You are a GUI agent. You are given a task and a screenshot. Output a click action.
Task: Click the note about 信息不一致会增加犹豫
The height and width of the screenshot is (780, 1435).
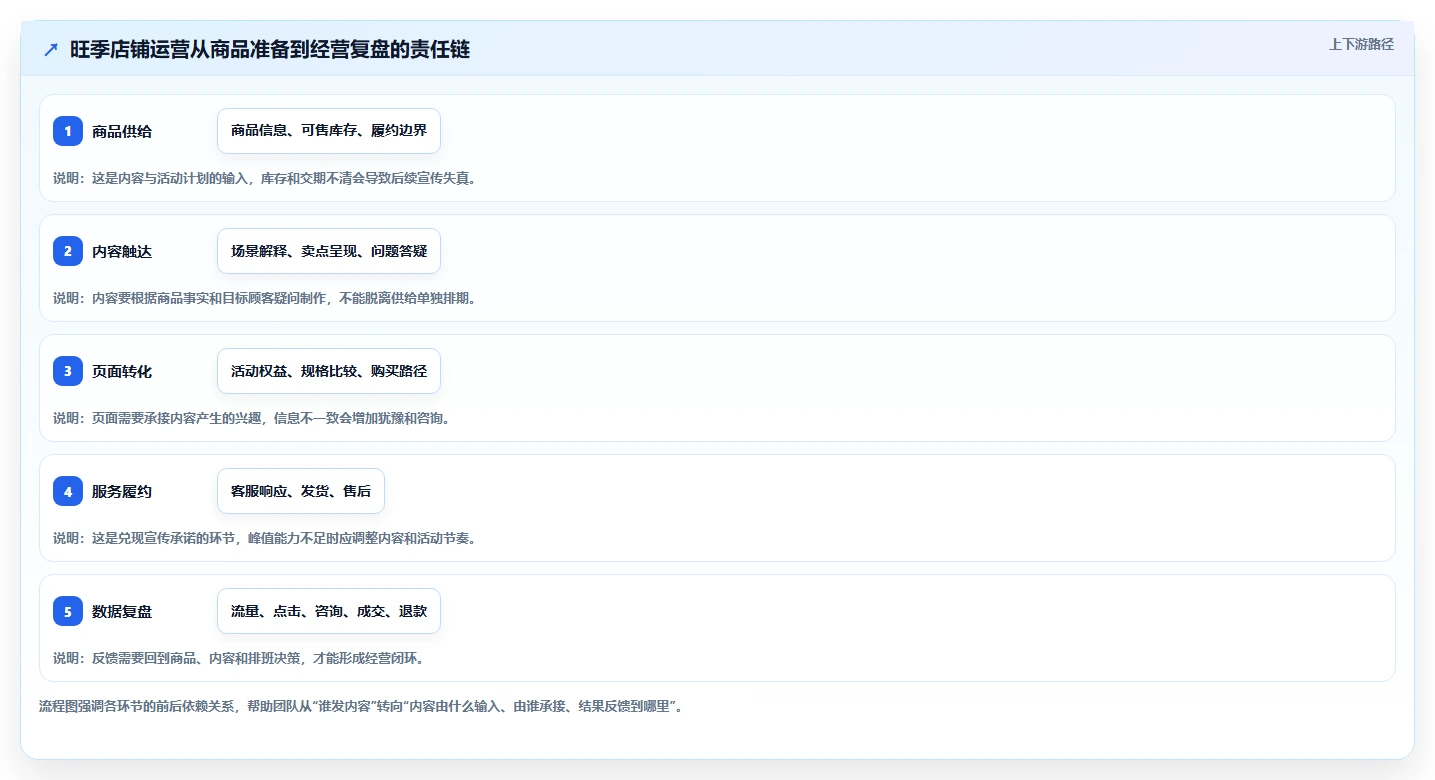click(254, 418)
